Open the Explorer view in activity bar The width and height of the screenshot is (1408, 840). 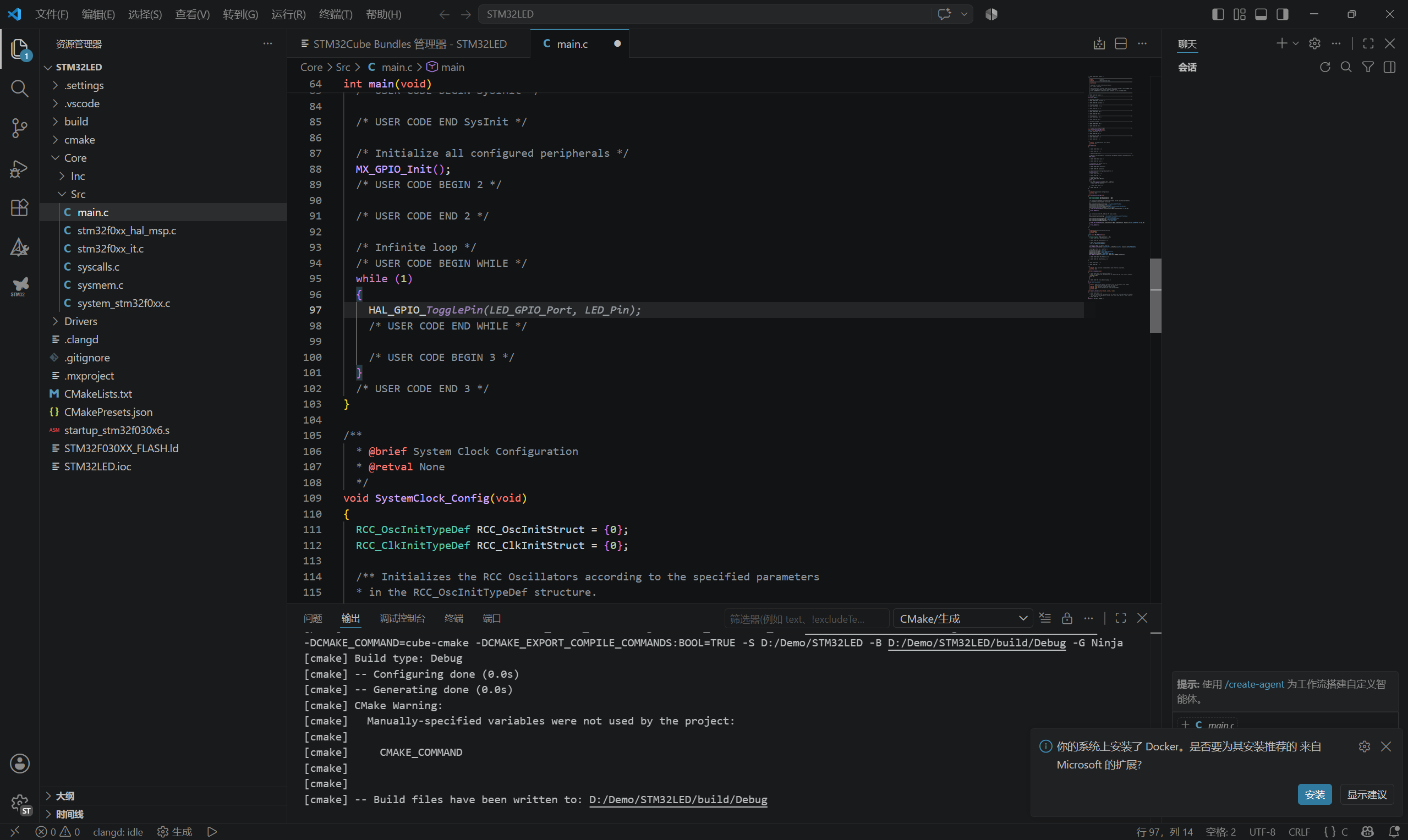click(19, 50)
